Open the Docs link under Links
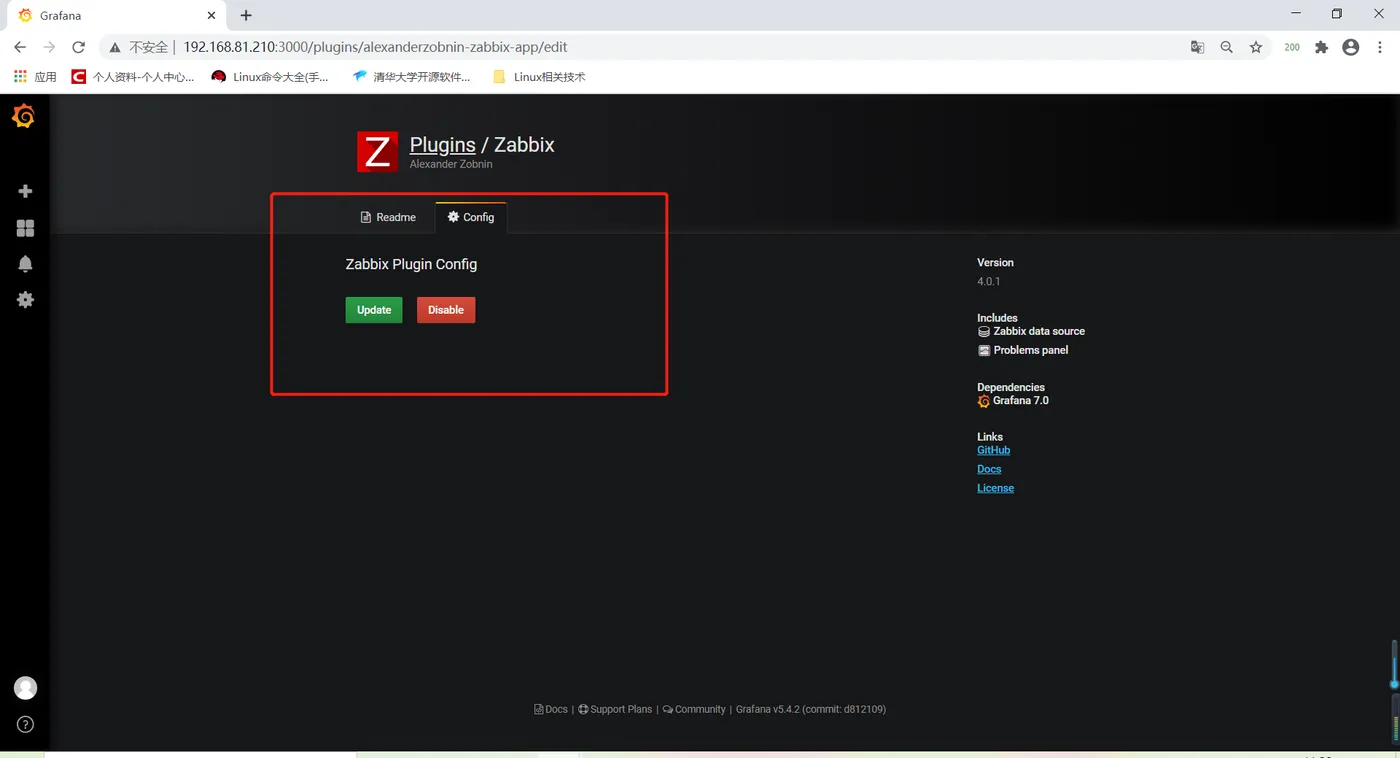The width and height of the screenshot is (1400, 758). point(989,469)
